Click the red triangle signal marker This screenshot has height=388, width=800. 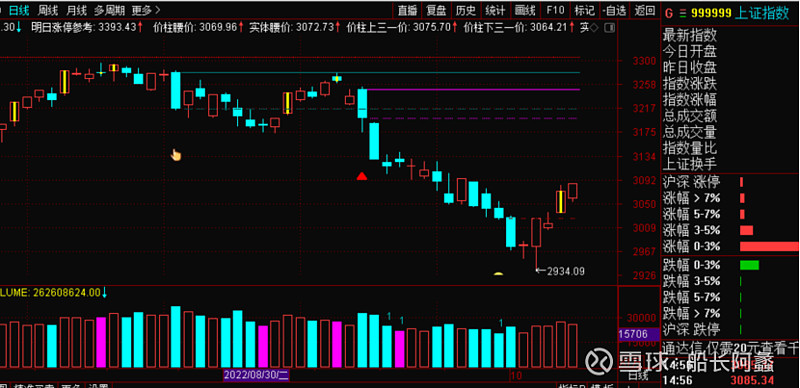362,176
